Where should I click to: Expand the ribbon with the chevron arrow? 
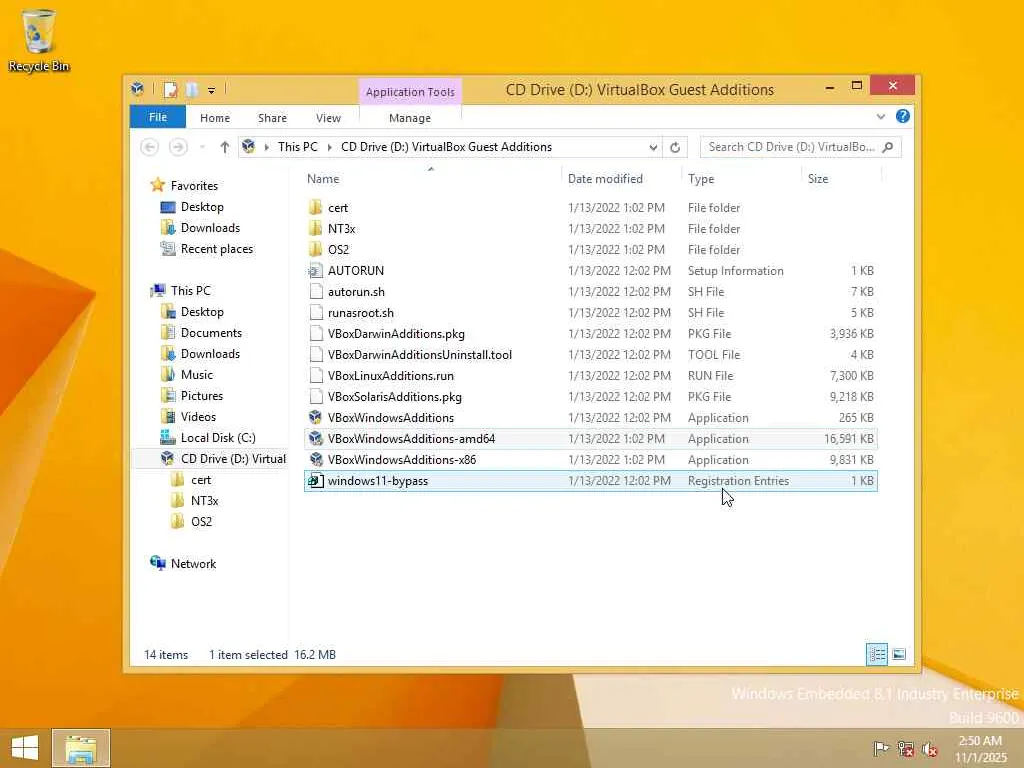(880, 117)
